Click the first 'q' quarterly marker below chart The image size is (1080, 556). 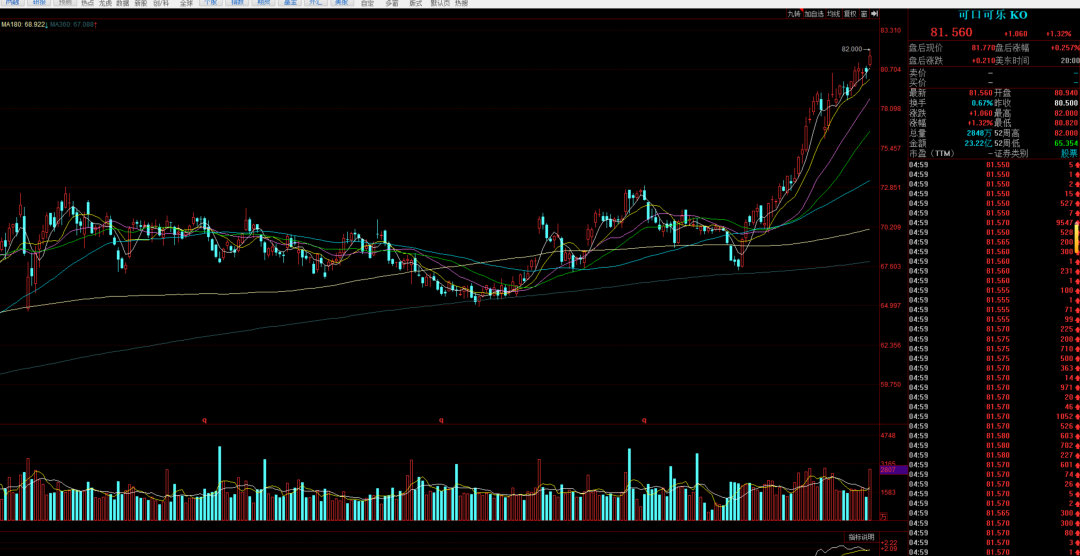pyautogui.click(x=205, y=420)
